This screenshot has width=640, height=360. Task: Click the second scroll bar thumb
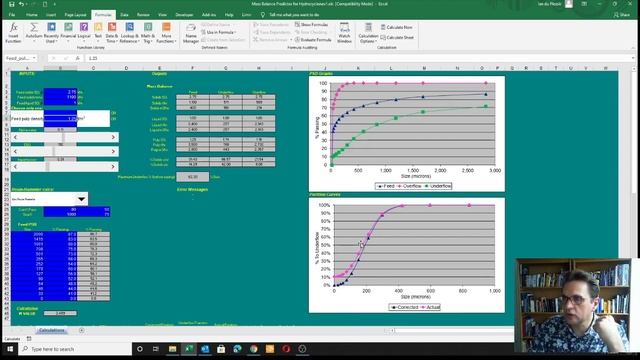point(54,151)
